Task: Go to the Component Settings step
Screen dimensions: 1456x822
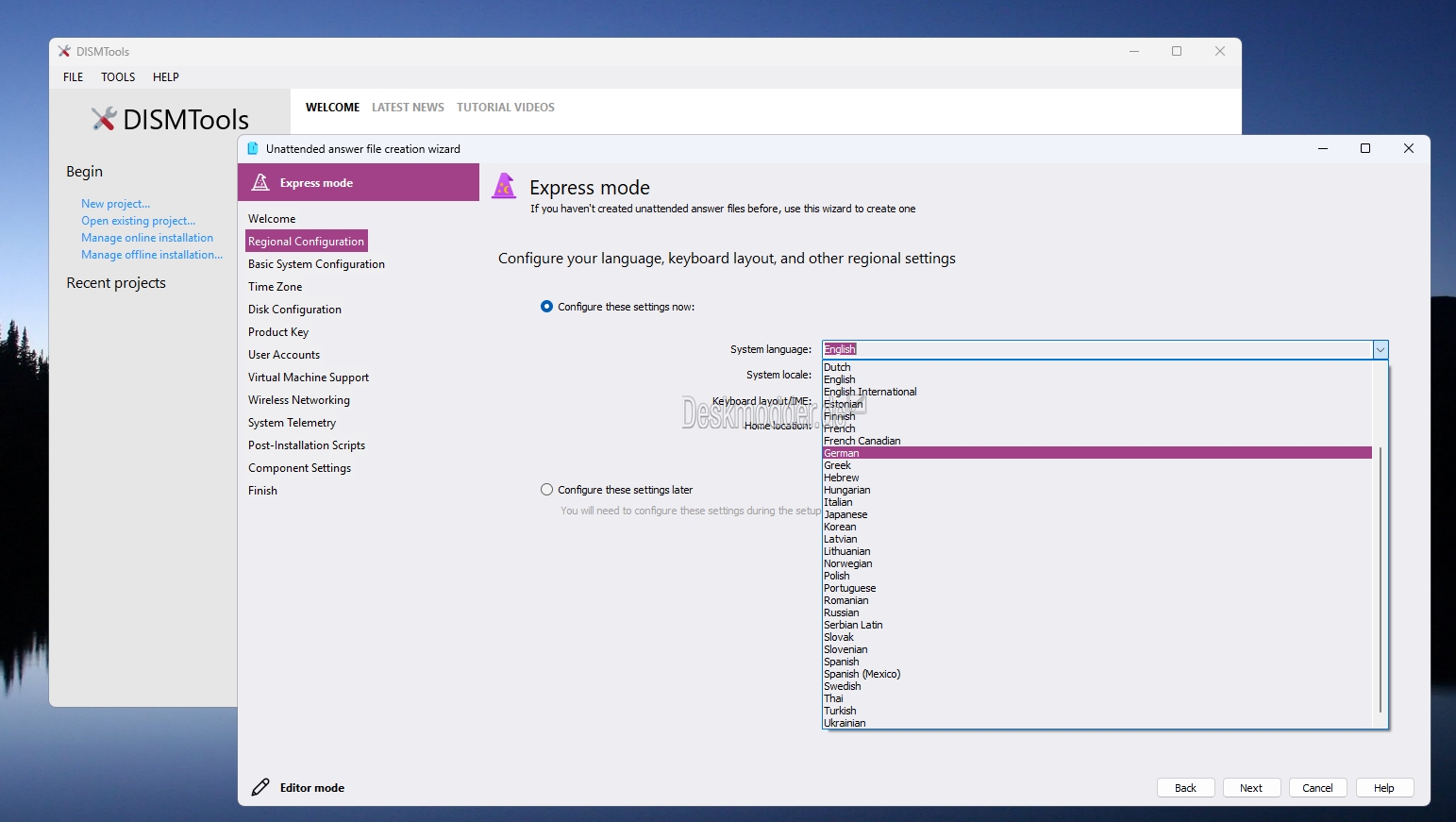Action: click(299, 468)
